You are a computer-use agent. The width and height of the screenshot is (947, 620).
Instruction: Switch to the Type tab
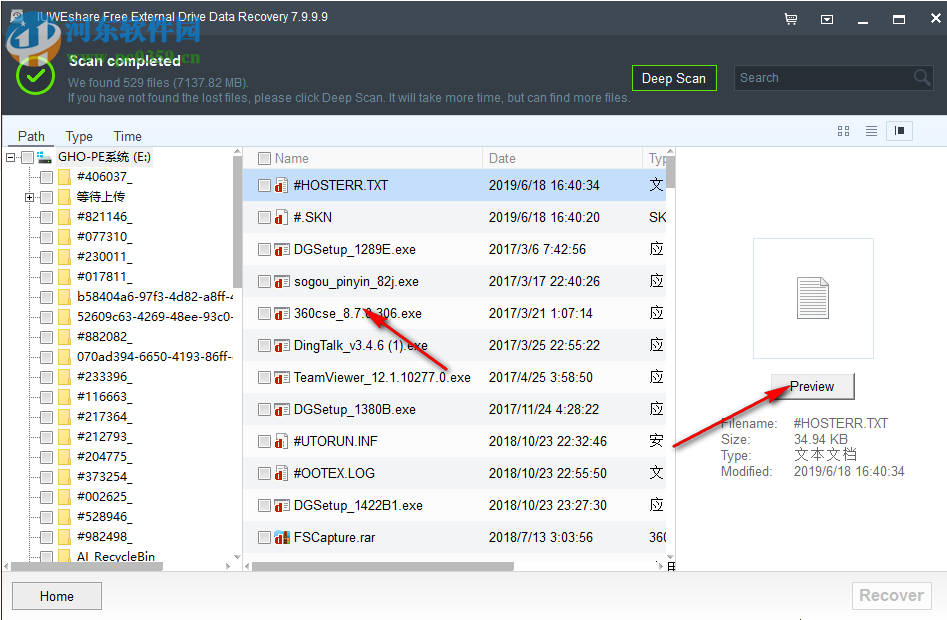pyautogui.click(x=79, y=136)
